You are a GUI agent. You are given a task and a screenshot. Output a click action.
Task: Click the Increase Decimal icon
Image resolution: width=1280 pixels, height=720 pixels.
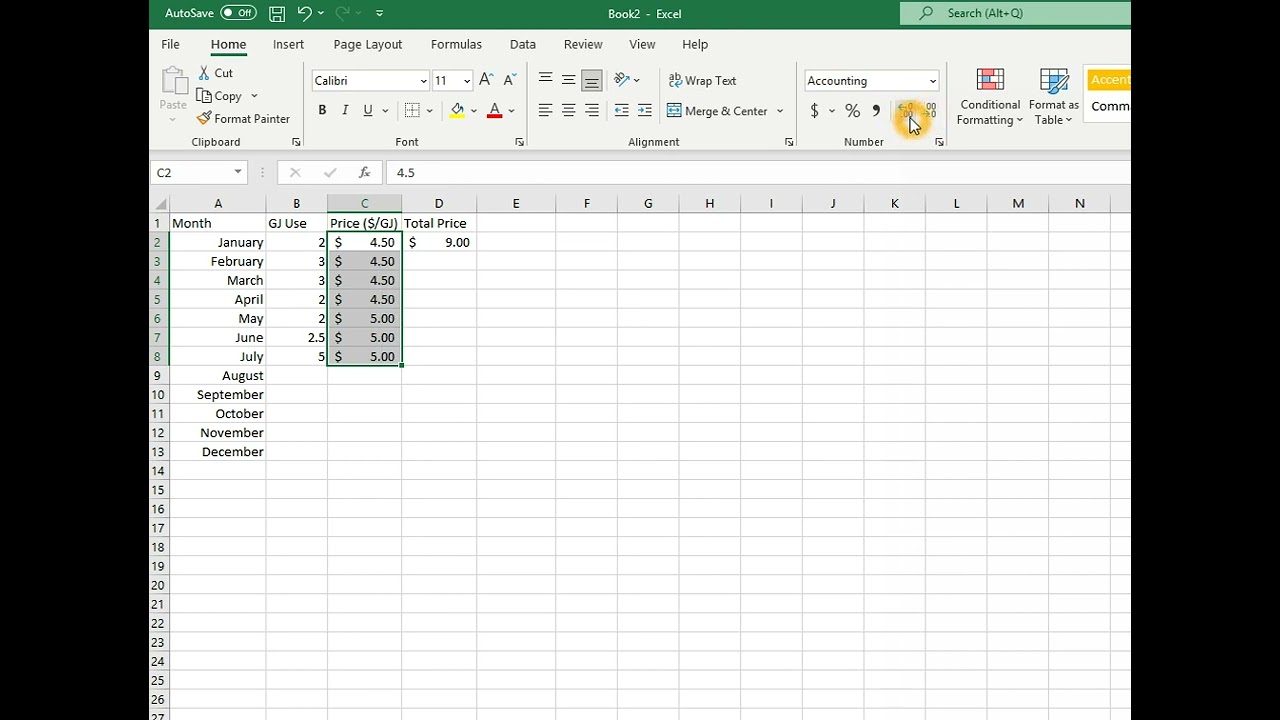tap(905, 111)
